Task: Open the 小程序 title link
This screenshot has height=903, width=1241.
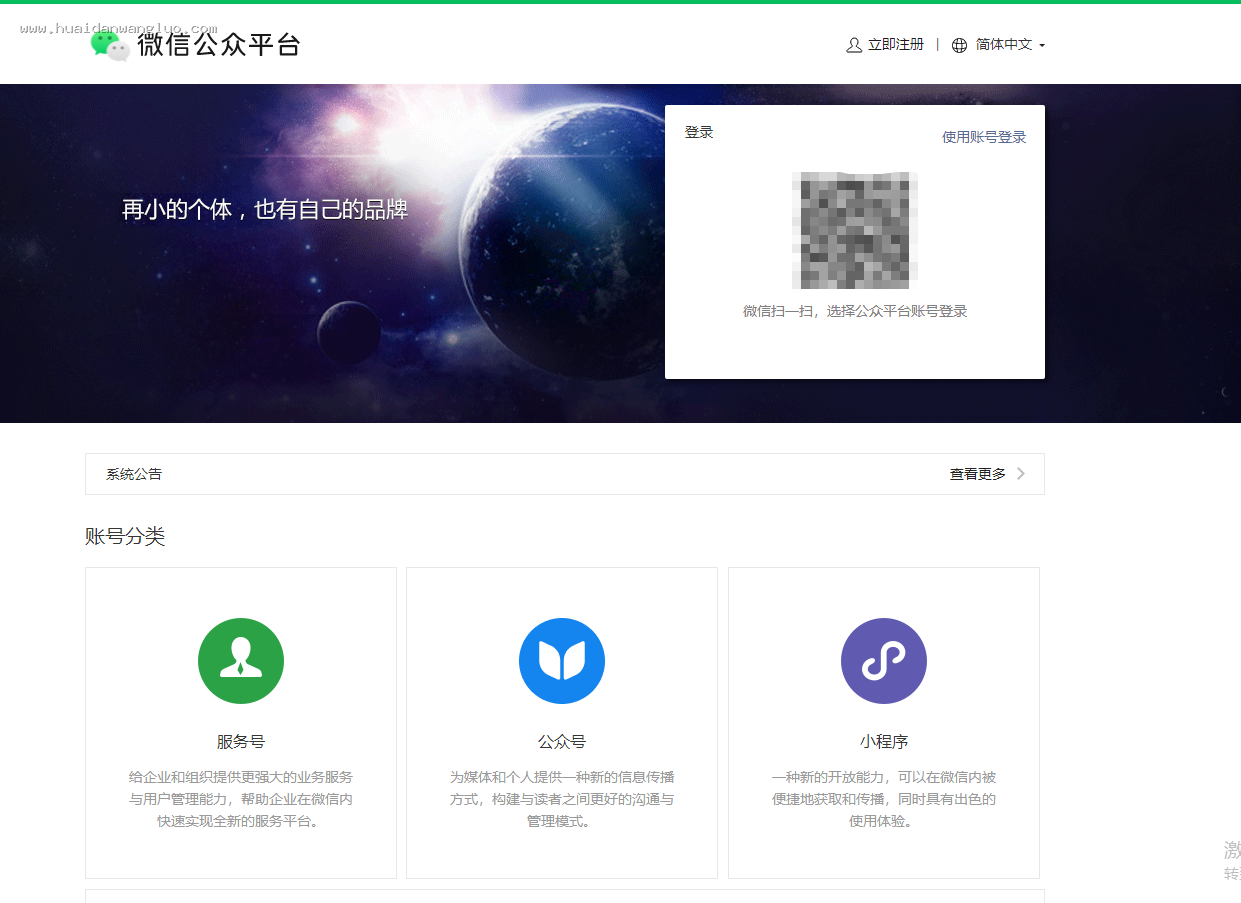Action: tap(884, 742)
